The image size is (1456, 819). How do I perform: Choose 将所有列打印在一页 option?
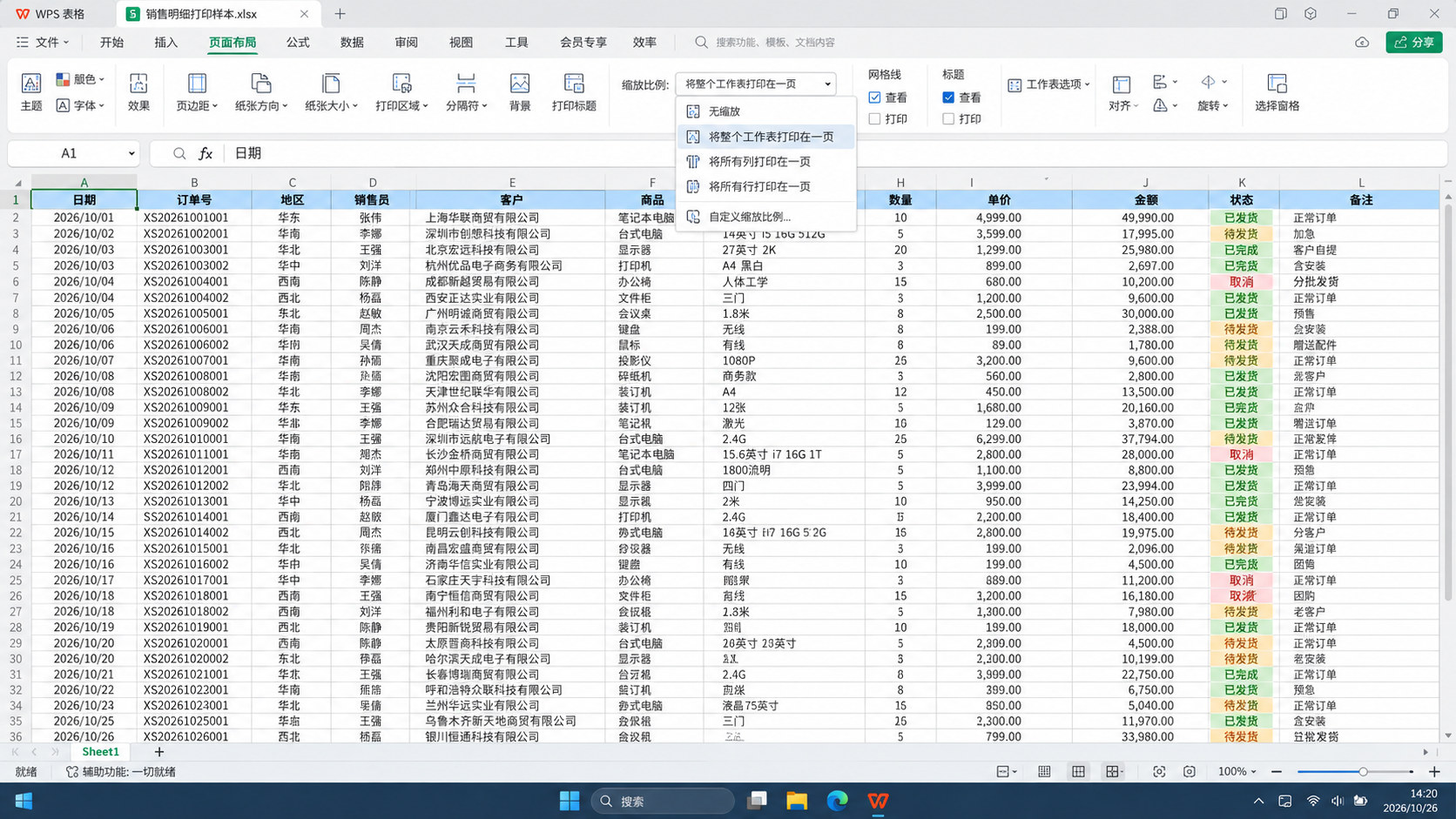pos(766,162)
